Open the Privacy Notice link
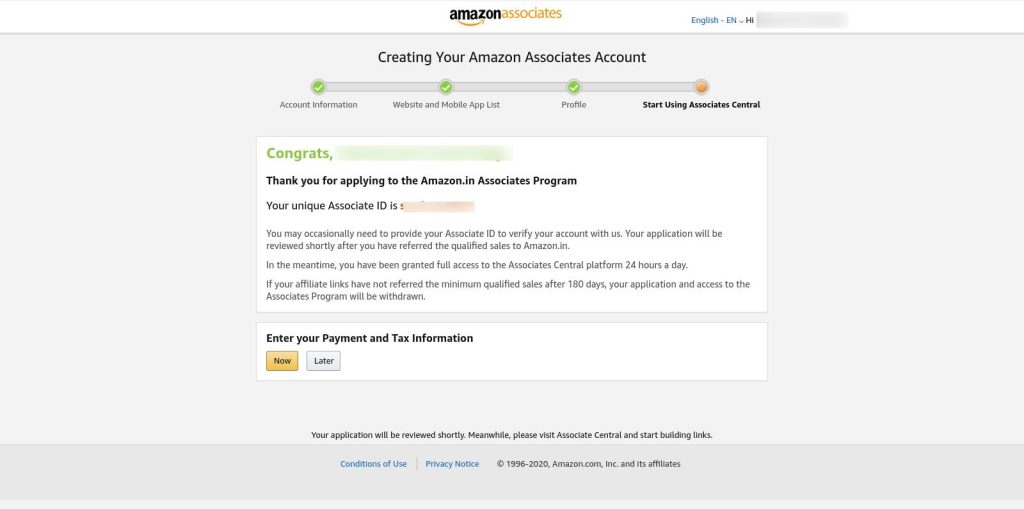1024x509 pixels. (x=452, y=464)
